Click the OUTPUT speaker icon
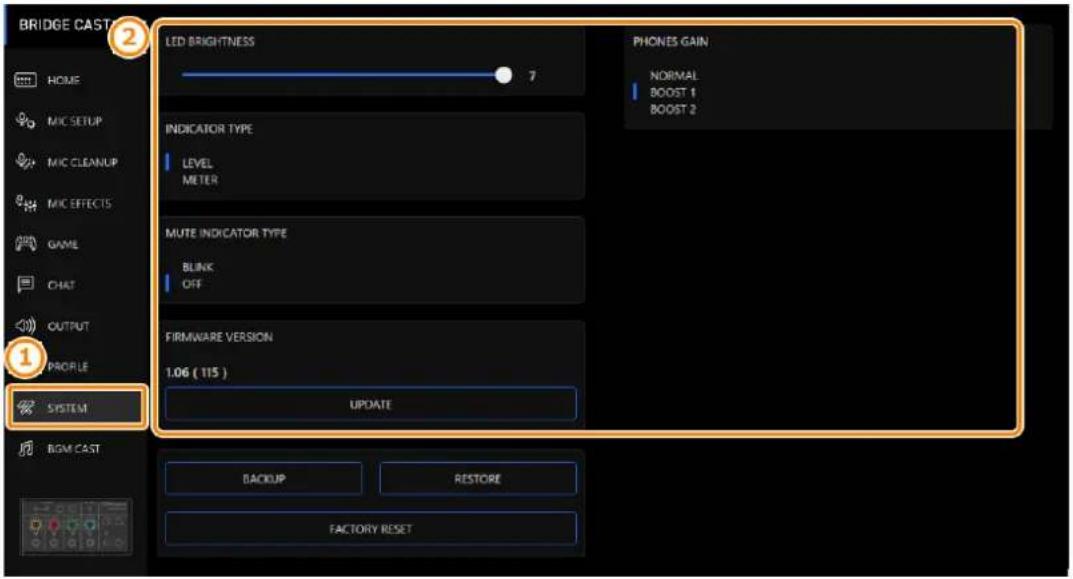 click(25, 326)
